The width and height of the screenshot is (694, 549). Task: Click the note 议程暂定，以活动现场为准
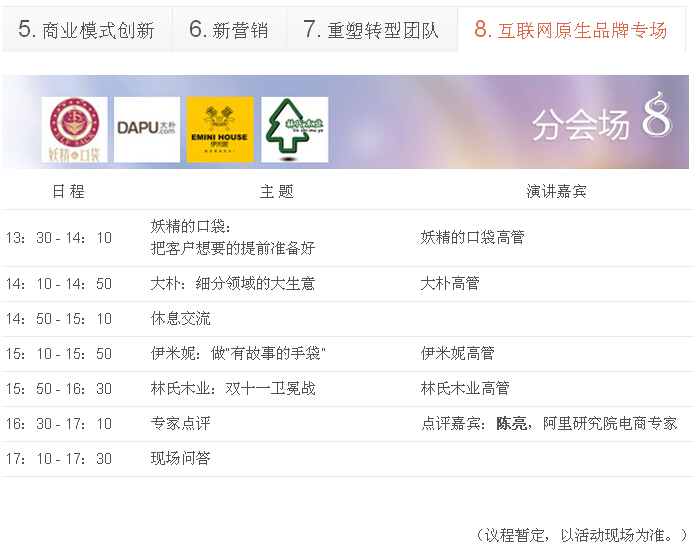583,535
